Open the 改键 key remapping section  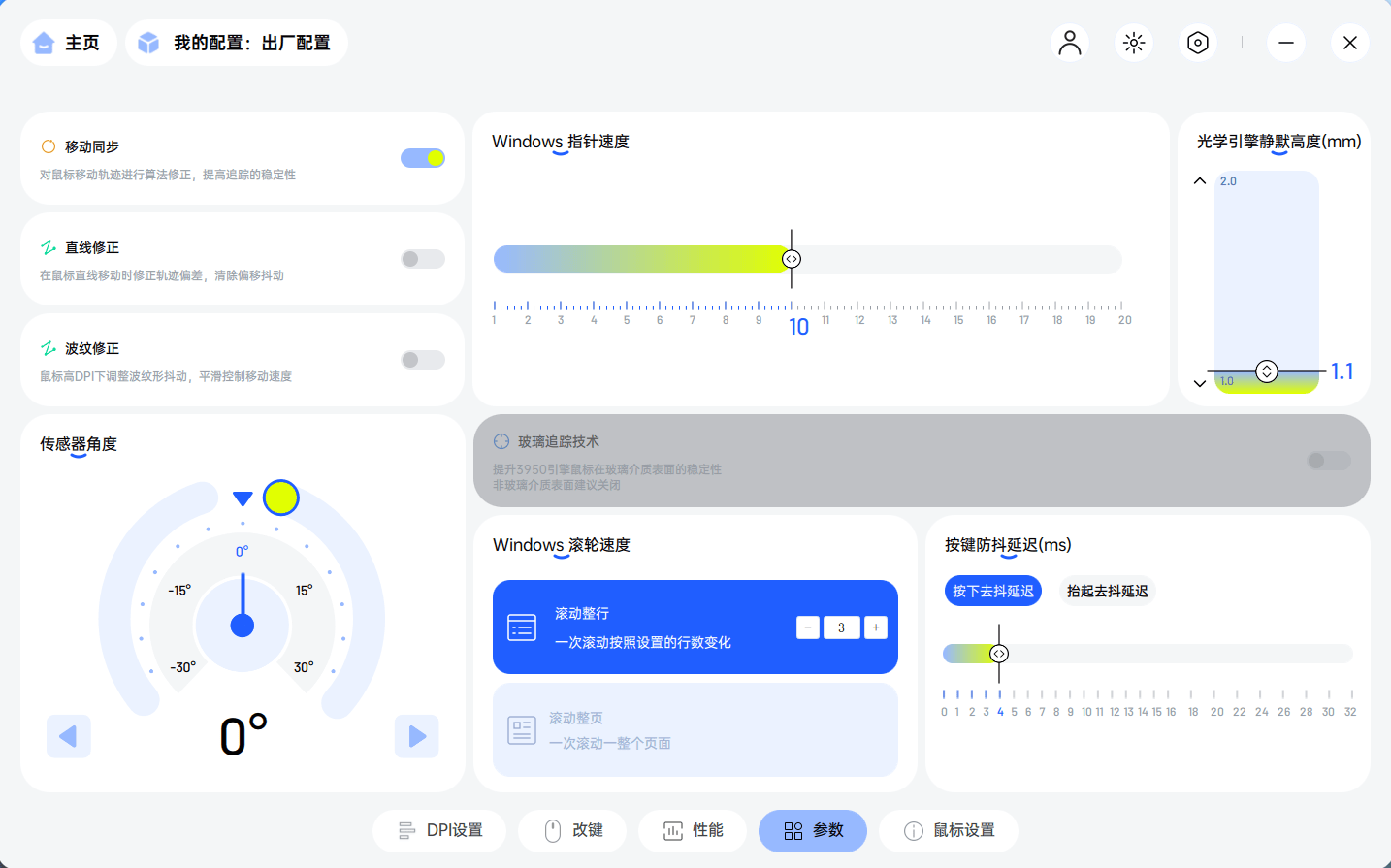pos(572,830)
